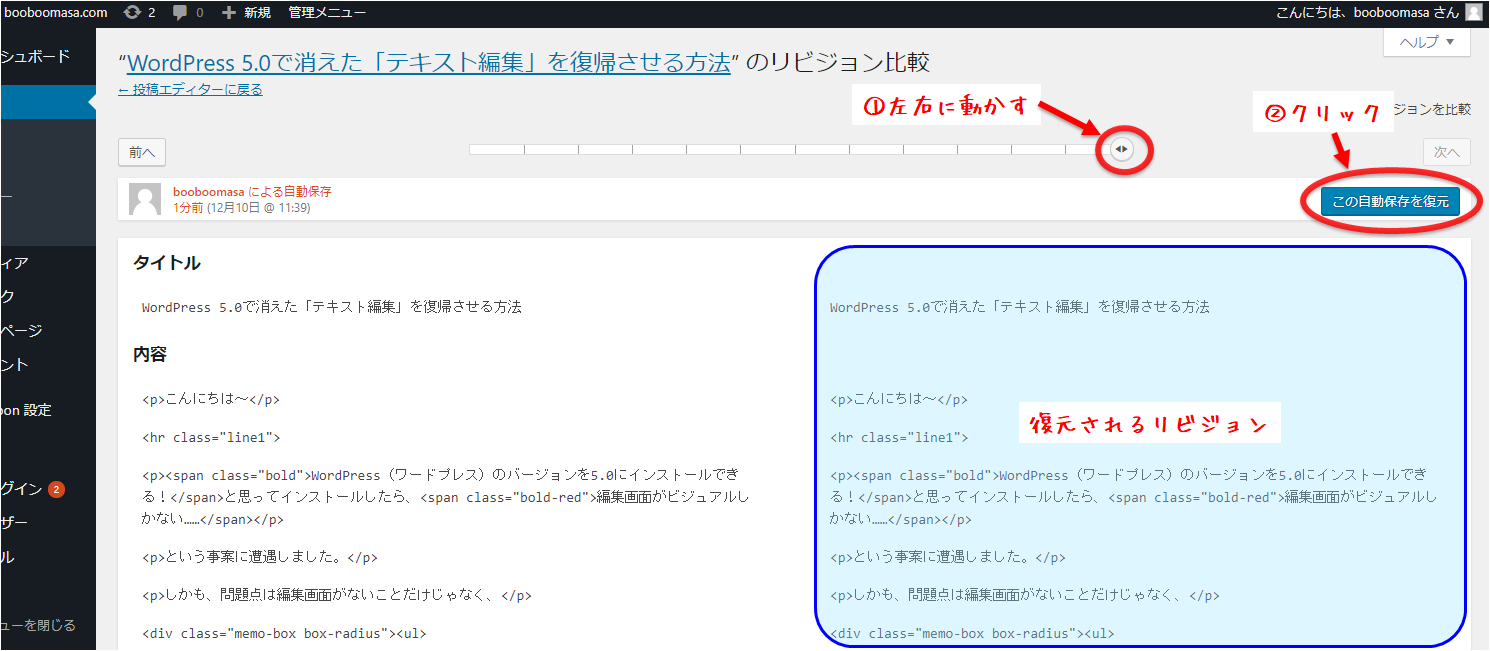Click the user avatar in the admin bar
This screenshot has height=651, width=1490.
[x=1474, y=13]
